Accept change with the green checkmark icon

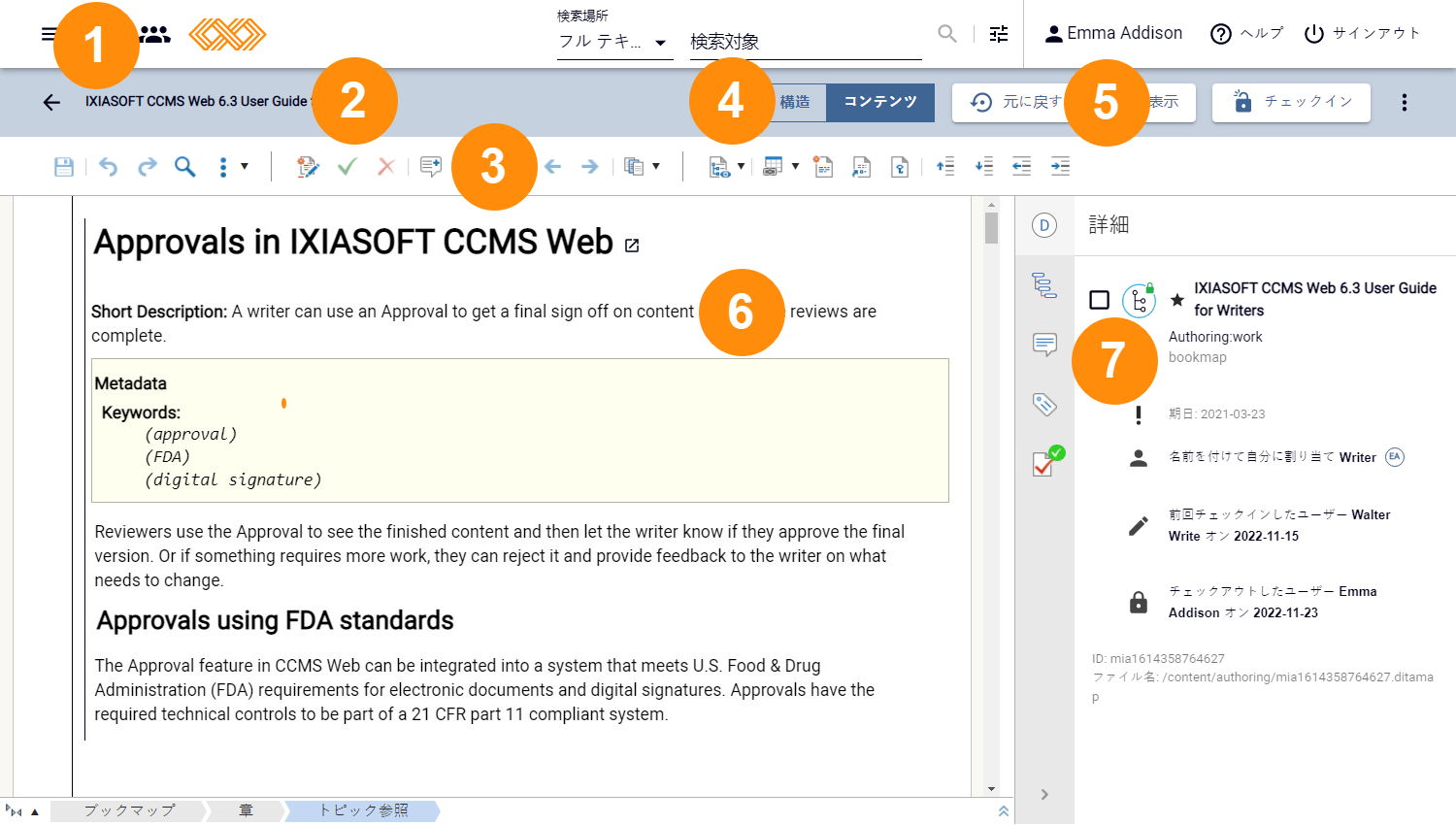pos(347,167)
